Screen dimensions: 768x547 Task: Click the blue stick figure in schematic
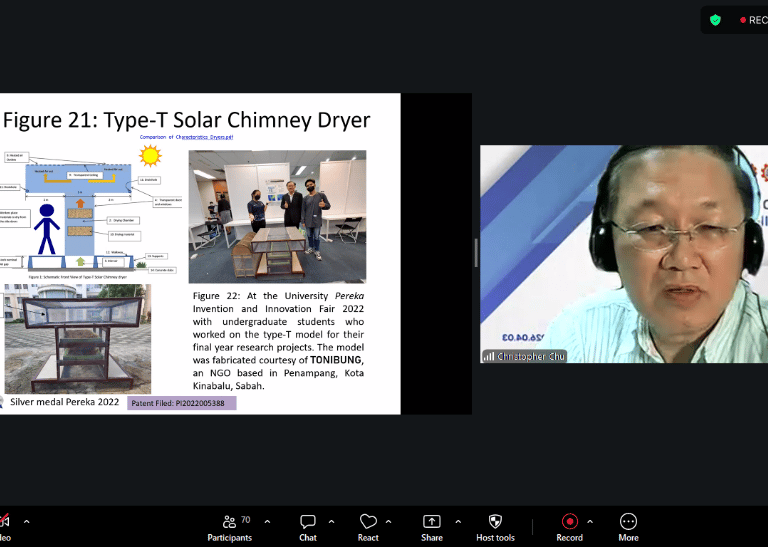coord(47,229)
